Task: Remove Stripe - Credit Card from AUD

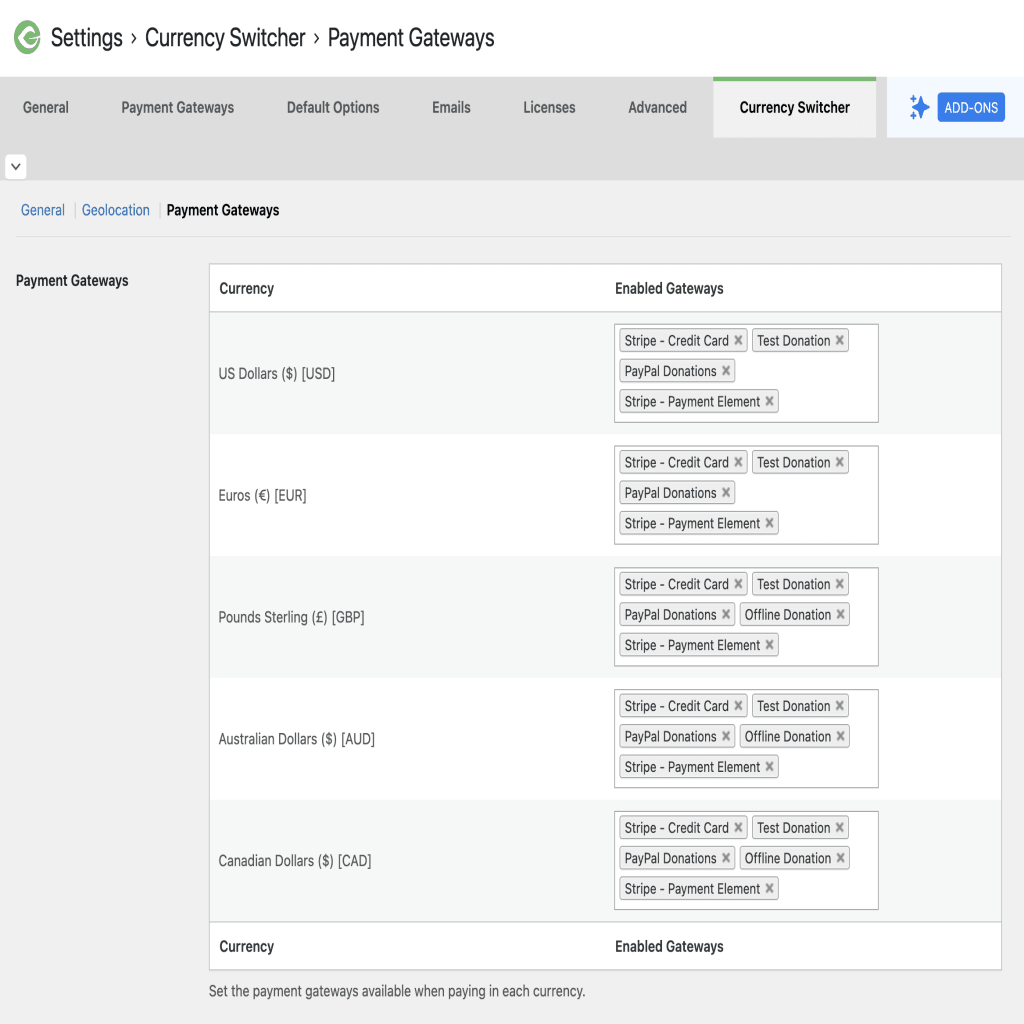Action: 738,706
